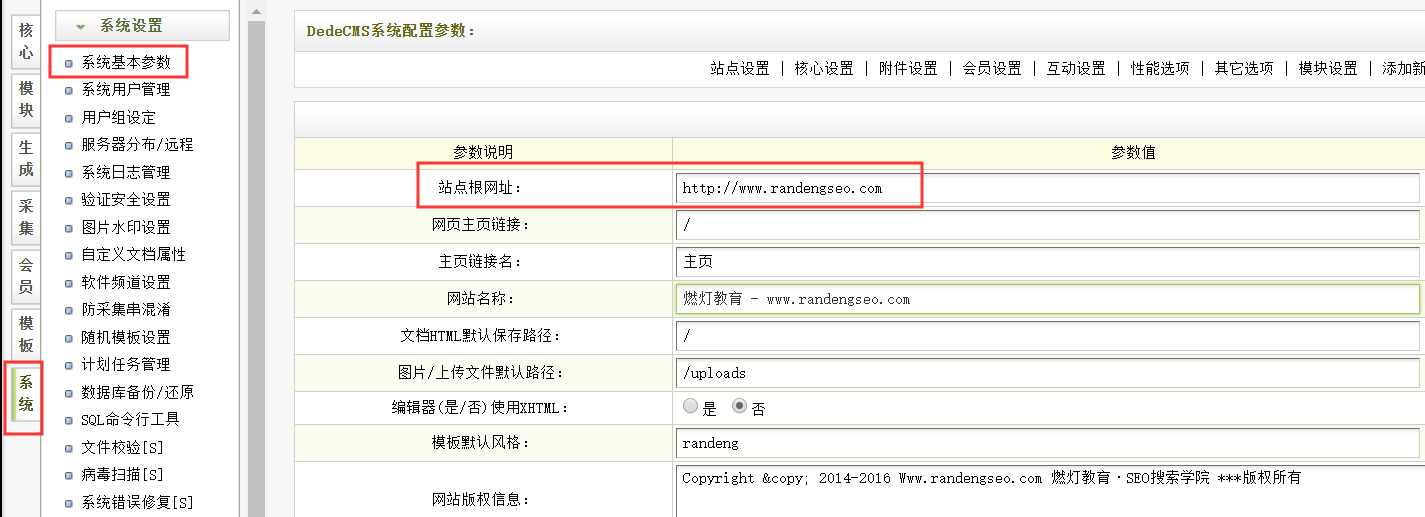Viewport: 1425px width, 517px height.
Task: Click bullet icon beside 数据库备份/还原
Action: [69, 393]
